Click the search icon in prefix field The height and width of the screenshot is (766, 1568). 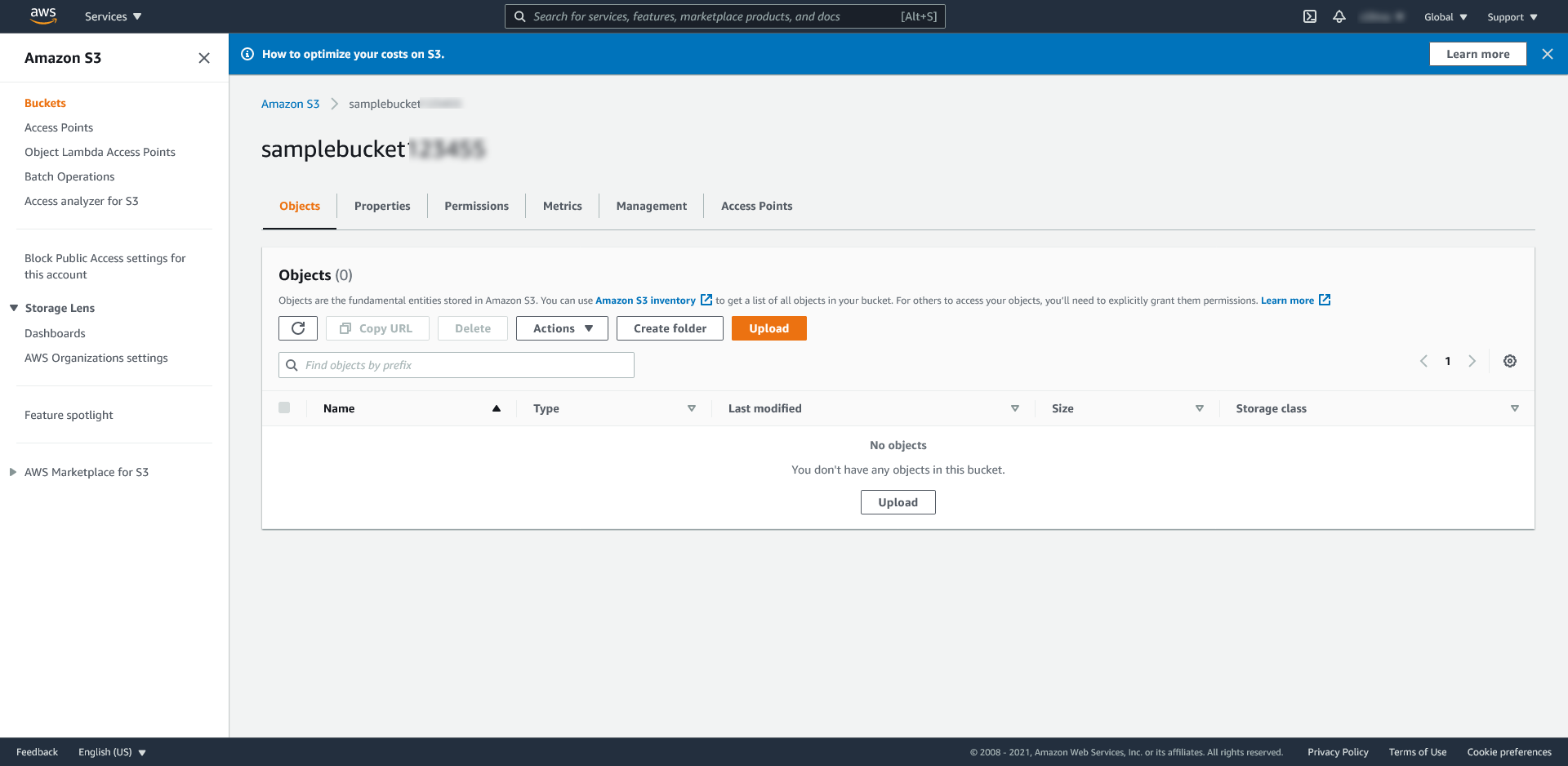[292, 365]
